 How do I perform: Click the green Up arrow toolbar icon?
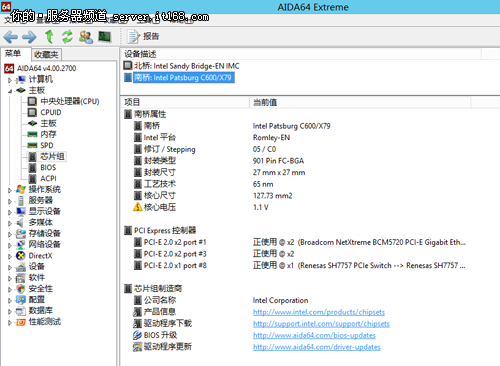[49, 37]
